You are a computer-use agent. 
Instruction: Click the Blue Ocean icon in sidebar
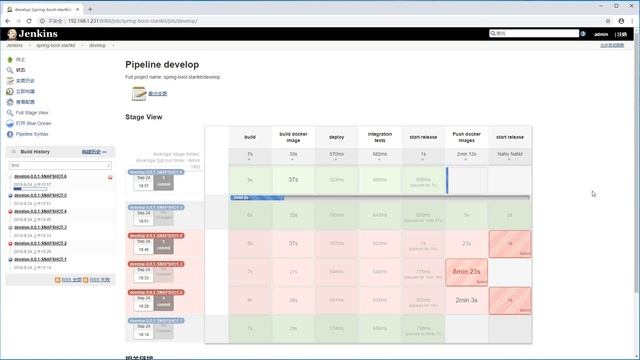10,123
